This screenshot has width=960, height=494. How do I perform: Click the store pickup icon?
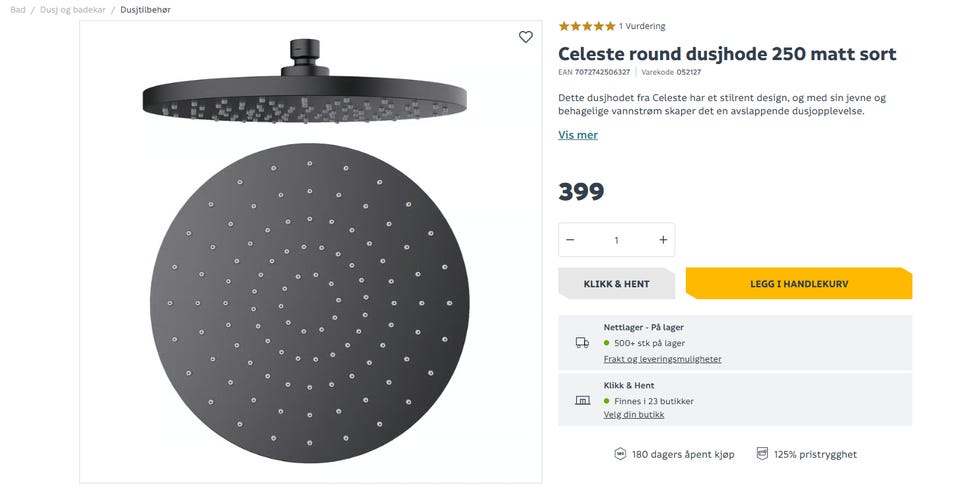582,401
